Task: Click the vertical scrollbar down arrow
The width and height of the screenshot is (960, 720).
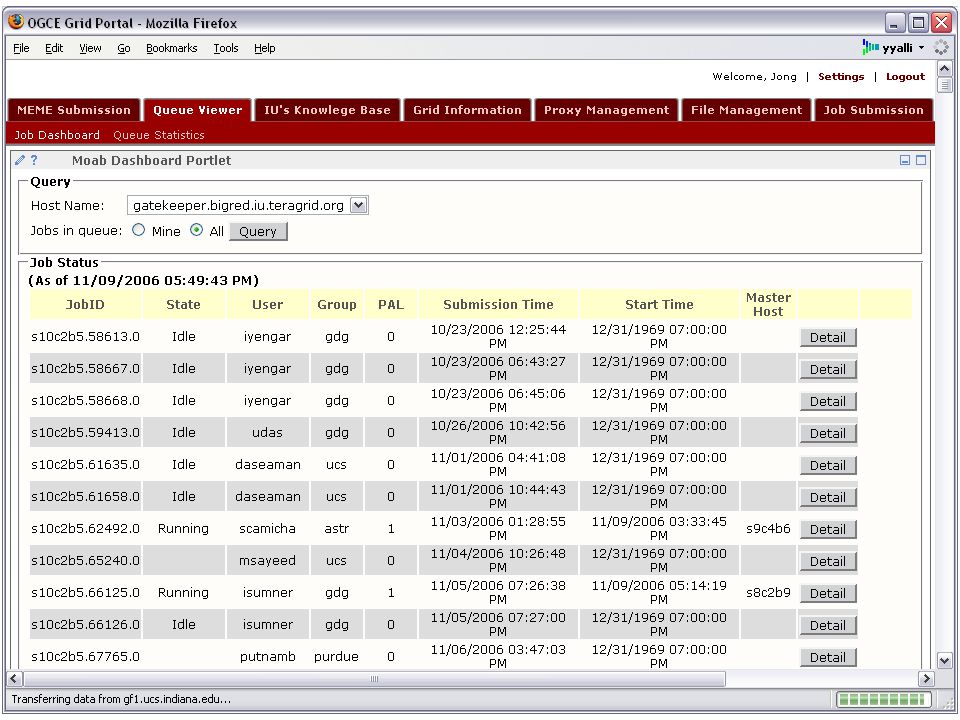Action: 945,661
